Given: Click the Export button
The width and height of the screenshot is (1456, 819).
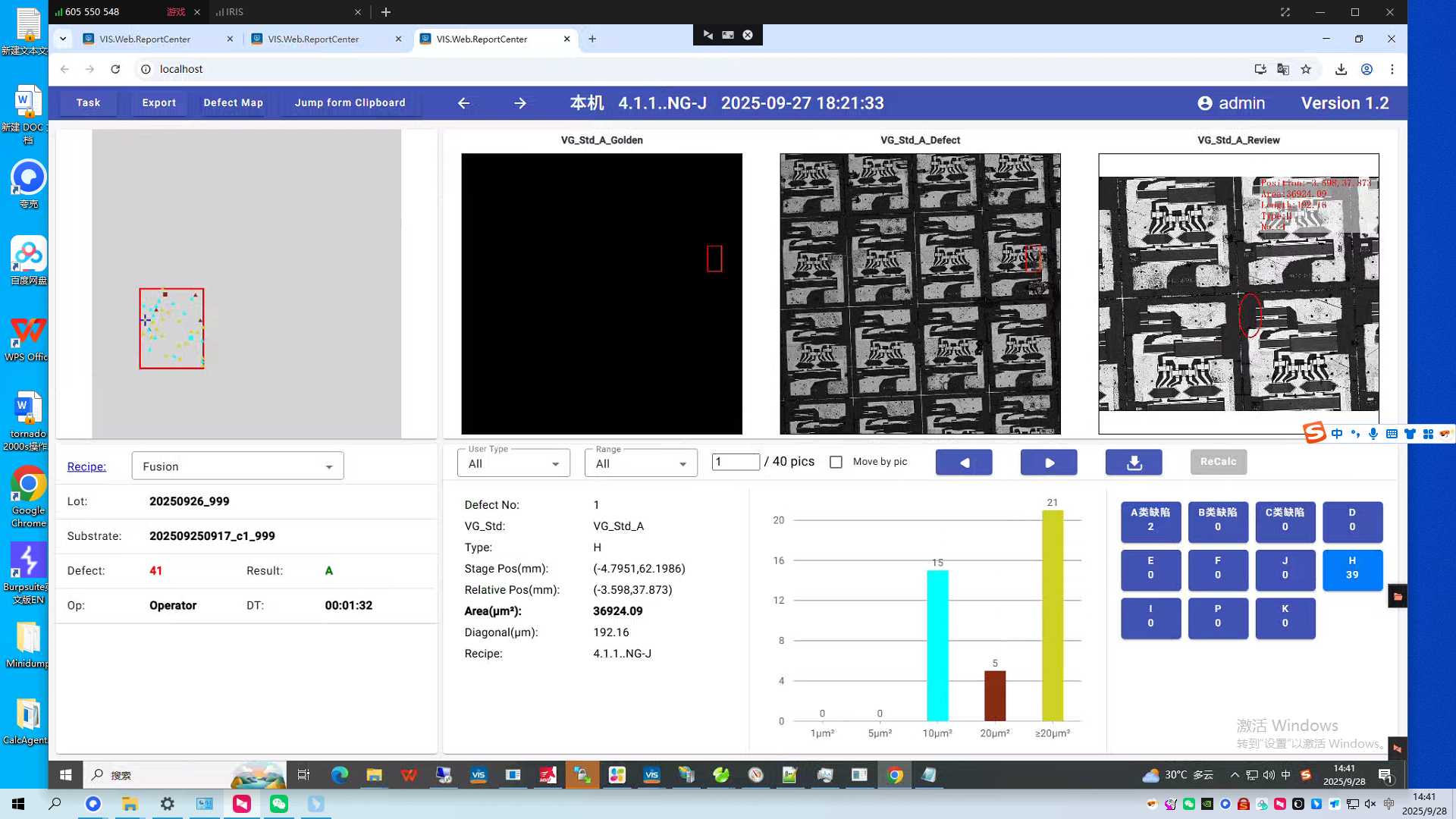Looking at the screenshot, I should [158, 102].
